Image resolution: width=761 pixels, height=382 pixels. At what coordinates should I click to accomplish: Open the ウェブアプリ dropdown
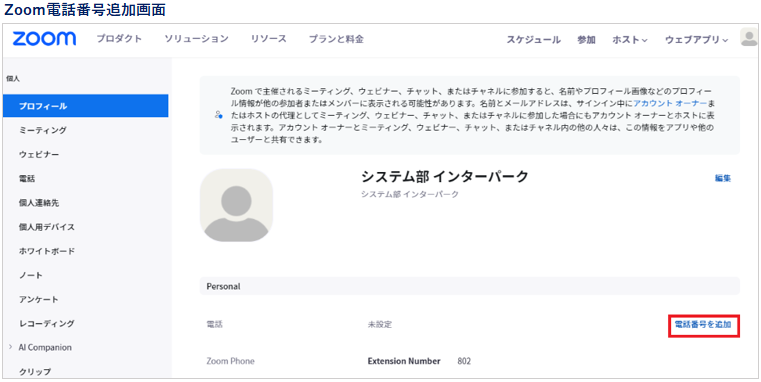[x=696, y=40]
